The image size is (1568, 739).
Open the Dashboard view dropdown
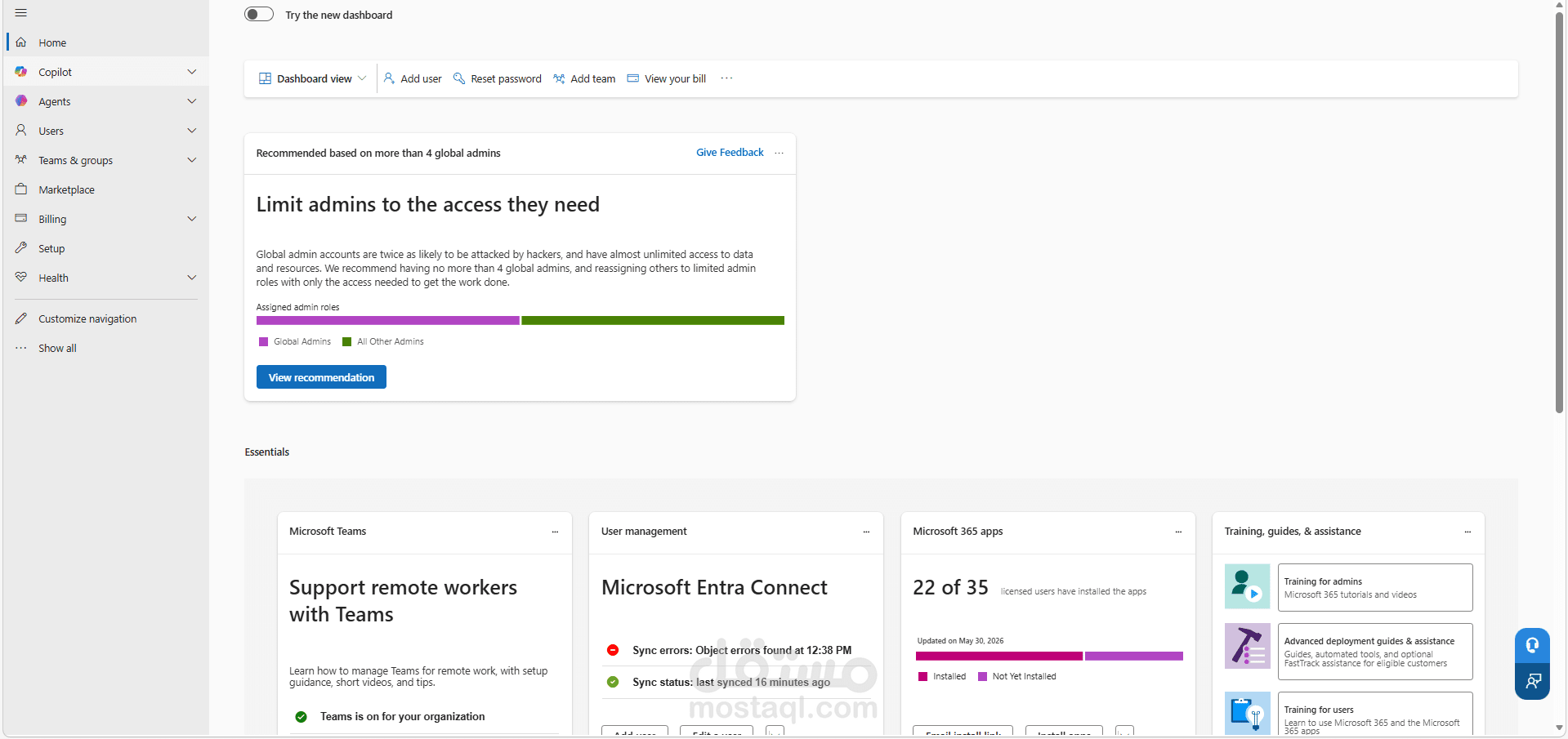coord(312,78)
